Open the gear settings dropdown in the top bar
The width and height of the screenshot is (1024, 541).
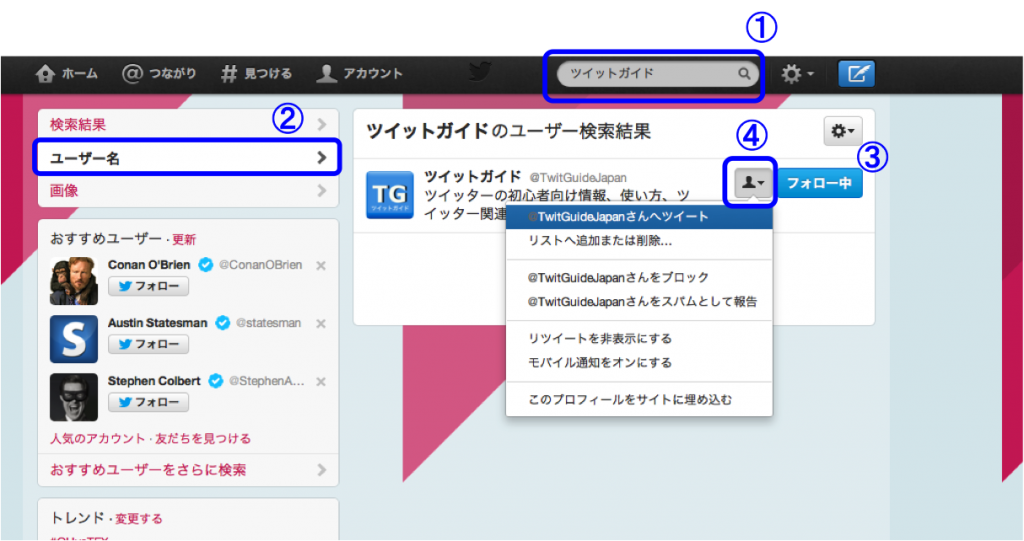tap(797, 74)
